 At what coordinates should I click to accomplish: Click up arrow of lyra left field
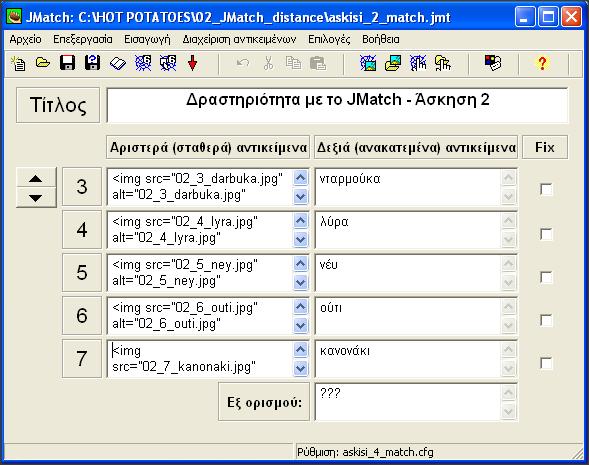click(x=301, y=220)
